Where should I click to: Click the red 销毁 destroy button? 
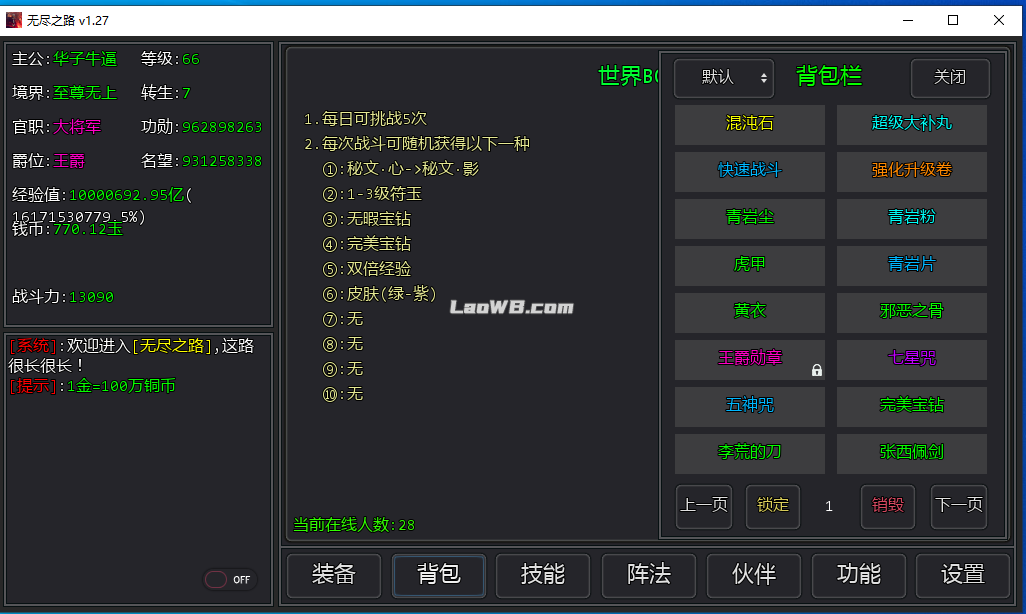[x=888, y=506]
